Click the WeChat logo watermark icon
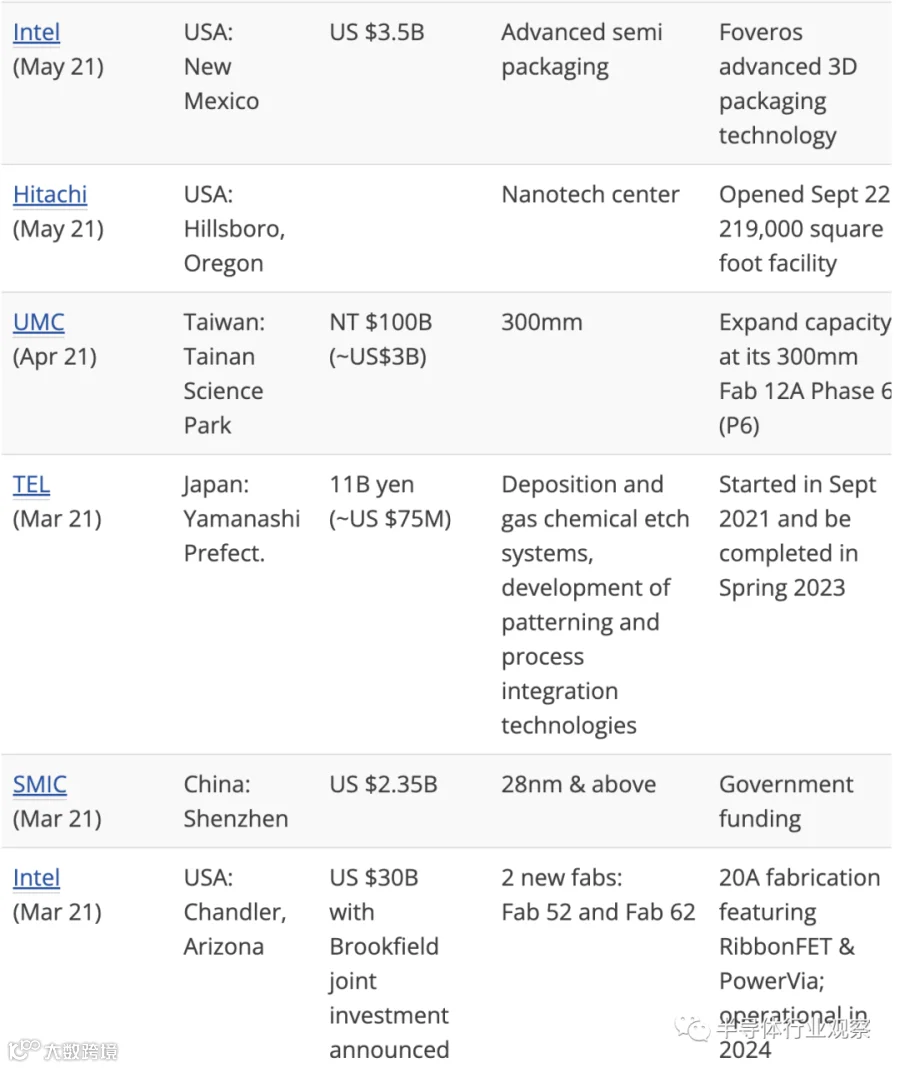The width and height of the screenshot is (900, 1068). 692,1028
